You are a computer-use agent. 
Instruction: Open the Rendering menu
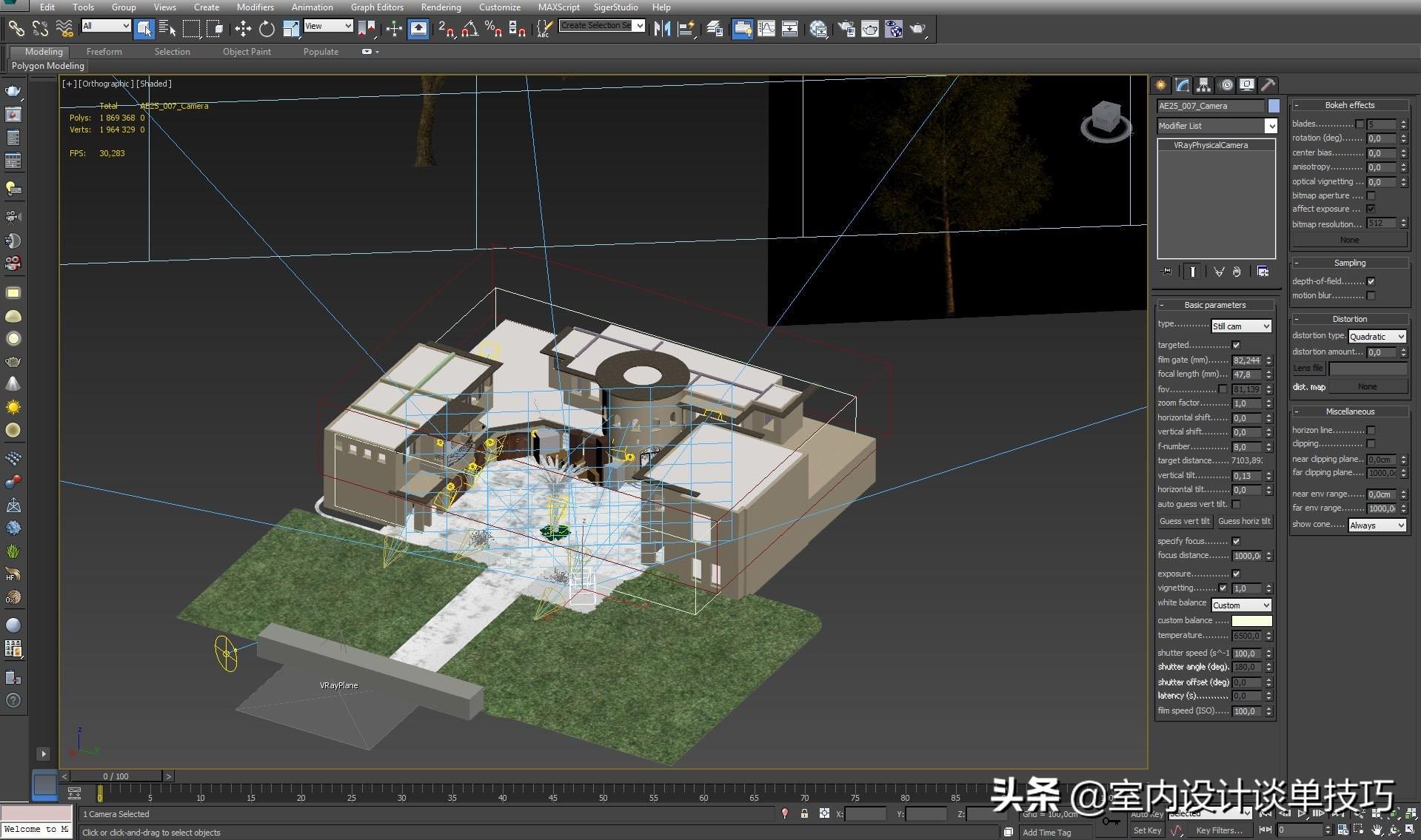tap(441, 7)
